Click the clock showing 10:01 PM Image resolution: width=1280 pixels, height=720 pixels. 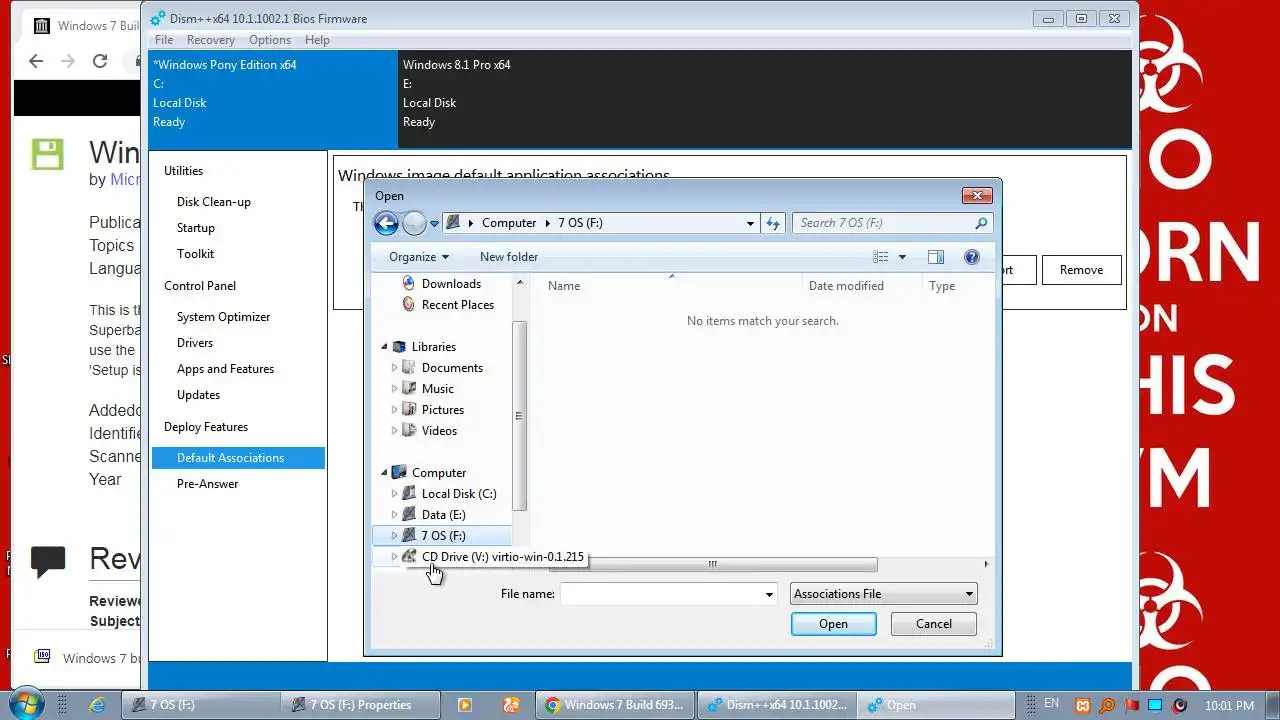point(1229,706)
